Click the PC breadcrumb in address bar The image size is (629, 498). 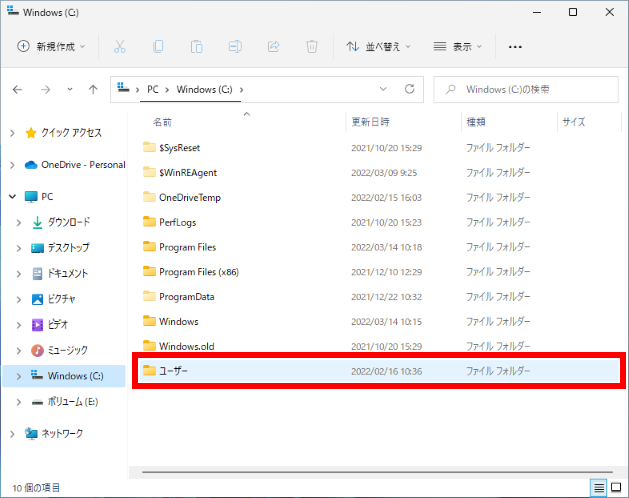point(153,89)
